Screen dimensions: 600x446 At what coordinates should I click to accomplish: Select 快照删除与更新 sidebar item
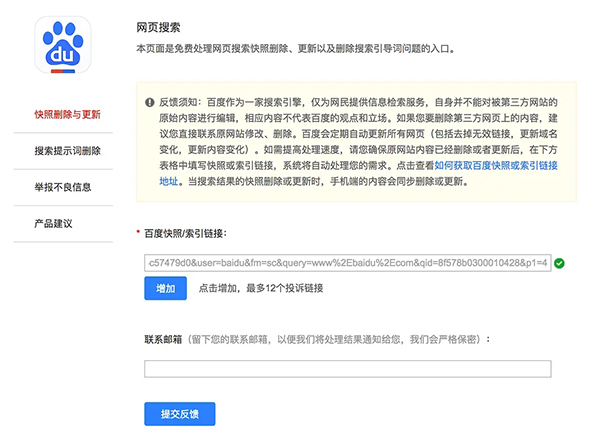[67, 114]
